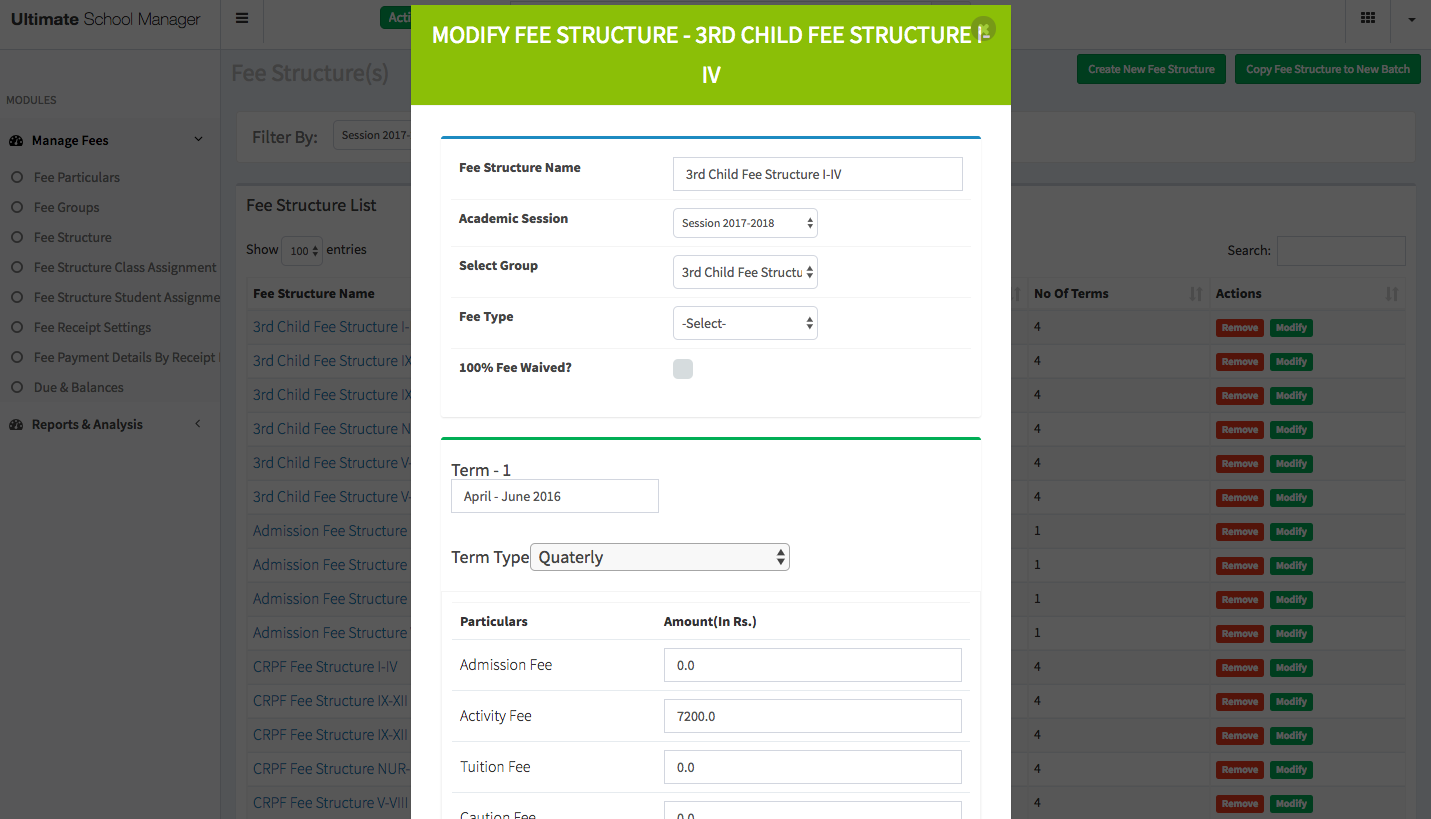Image resolution: width=1431 pixels, height=819 pixels.
Task: Sort by Actions column arrows
Action: pos(1392,294)
